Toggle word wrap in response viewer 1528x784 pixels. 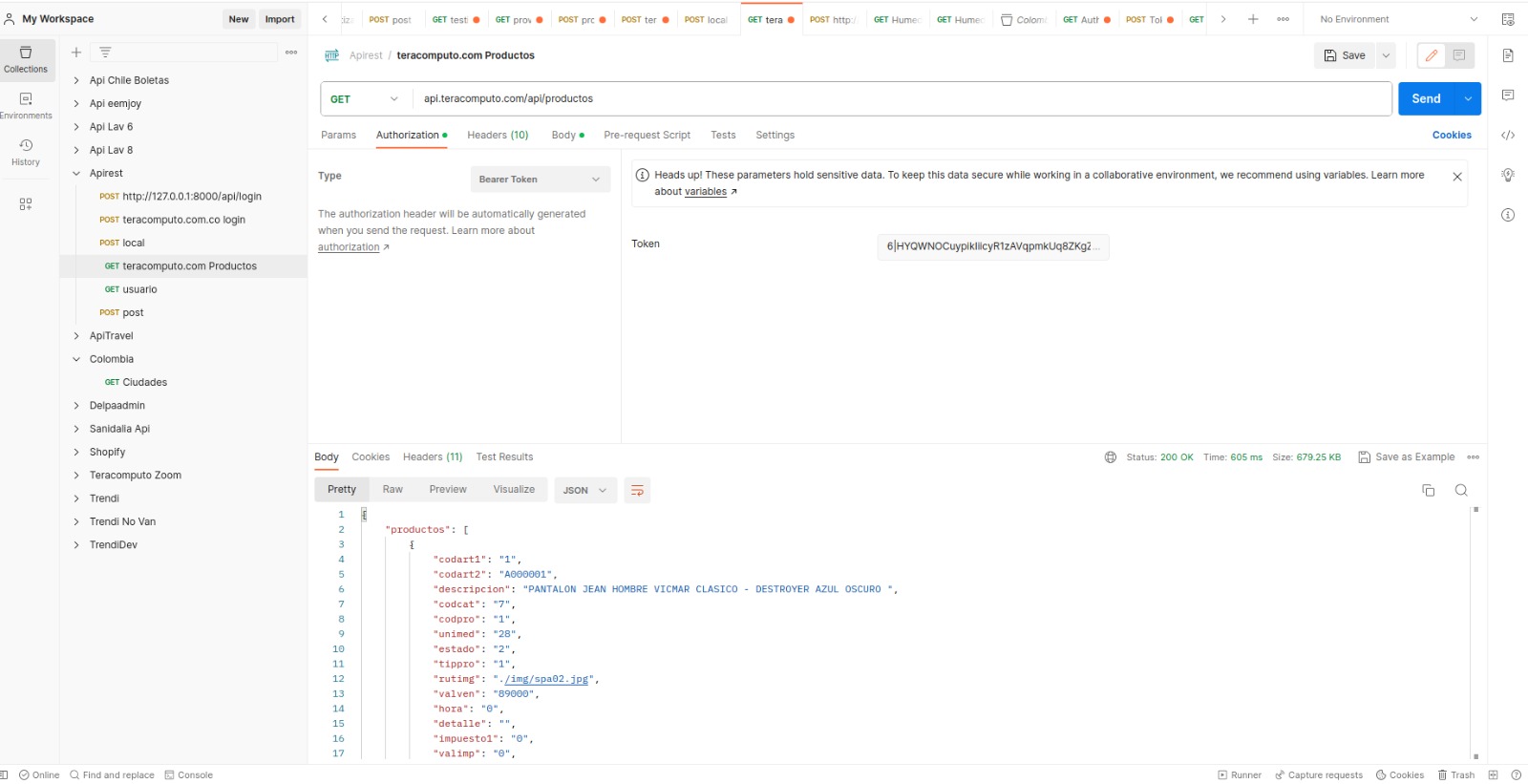point(637,491)
